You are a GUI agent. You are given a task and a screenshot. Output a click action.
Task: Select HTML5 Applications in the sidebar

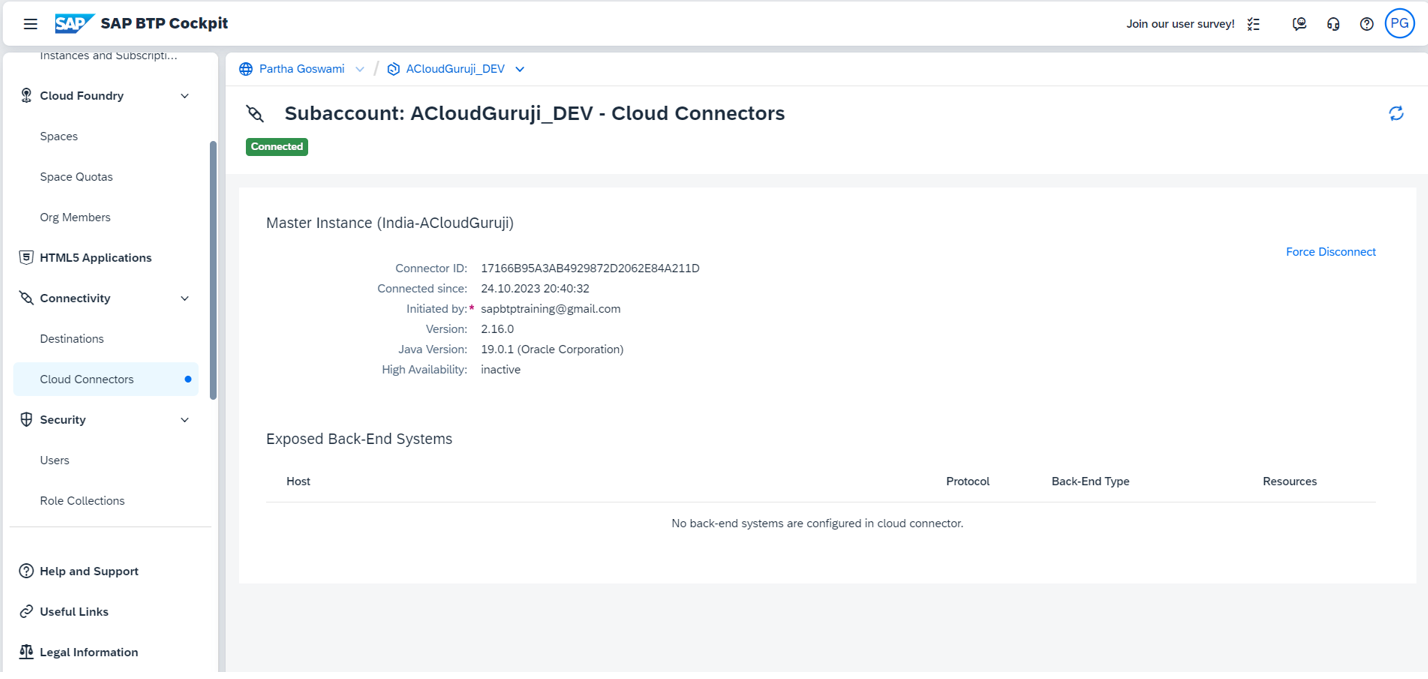pyautogui.click(x=95, y=258)
